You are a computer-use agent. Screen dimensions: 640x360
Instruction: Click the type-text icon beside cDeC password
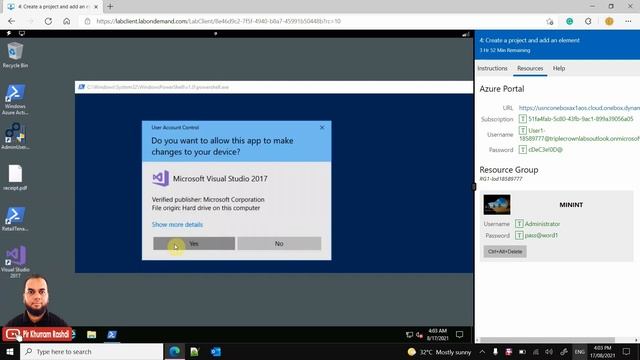coord(522,149)
